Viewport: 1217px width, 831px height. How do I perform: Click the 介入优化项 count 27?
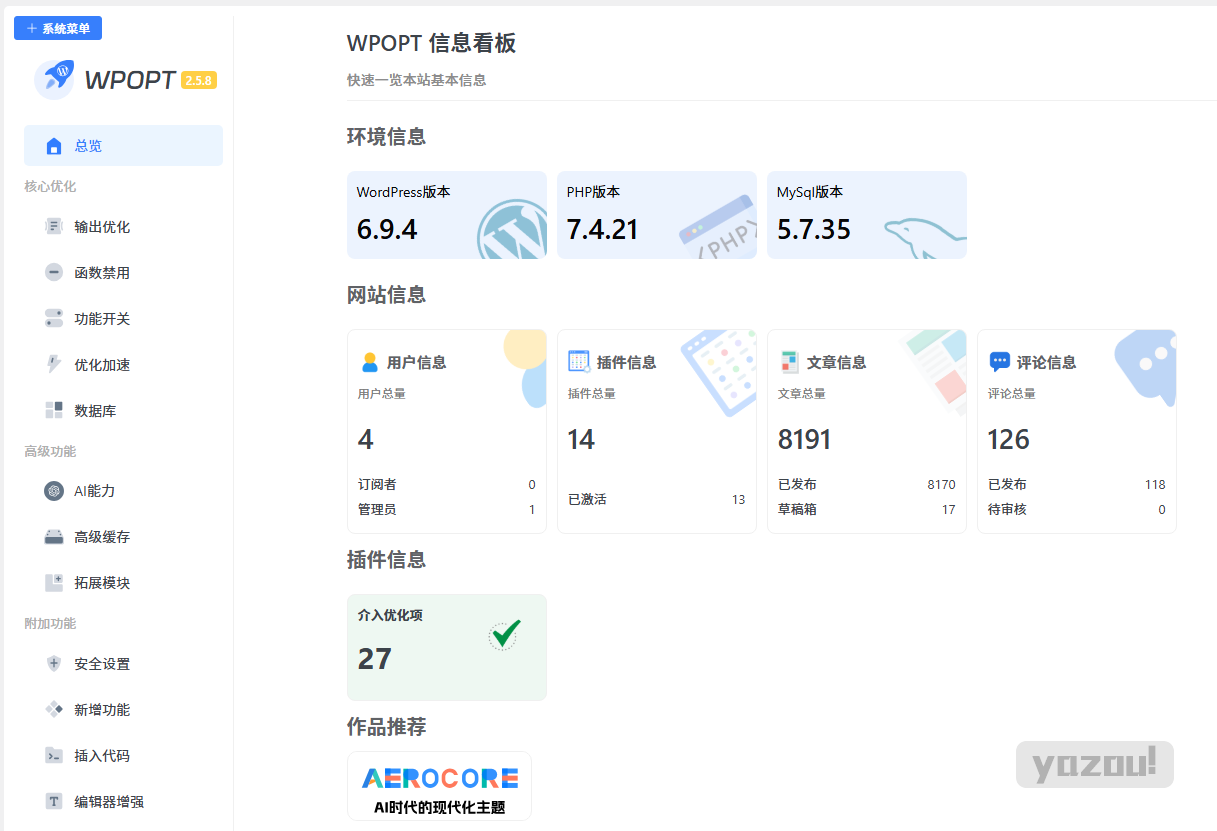375,659
